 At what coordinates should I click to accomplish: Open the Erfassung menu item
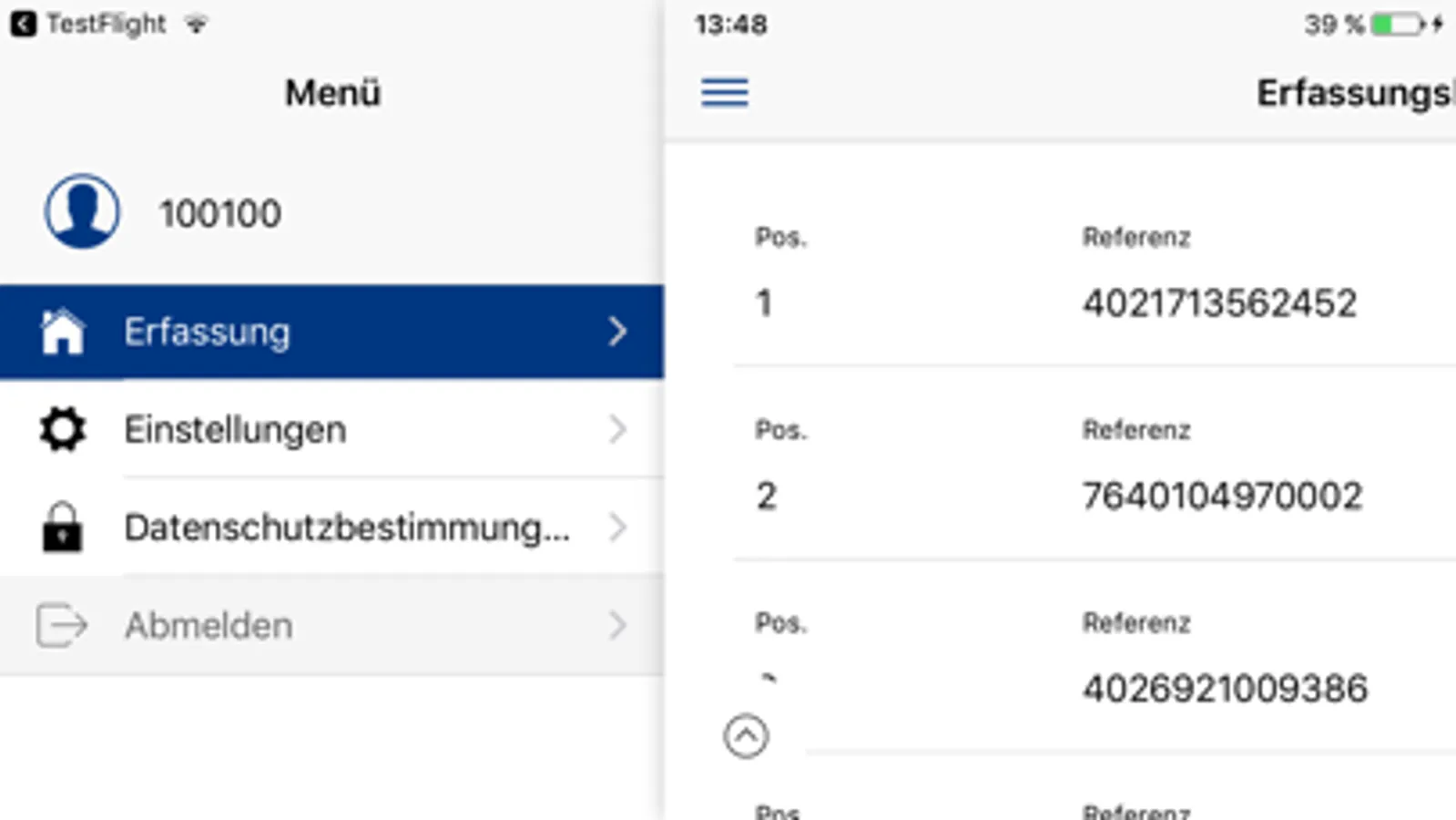click(207, 332)
